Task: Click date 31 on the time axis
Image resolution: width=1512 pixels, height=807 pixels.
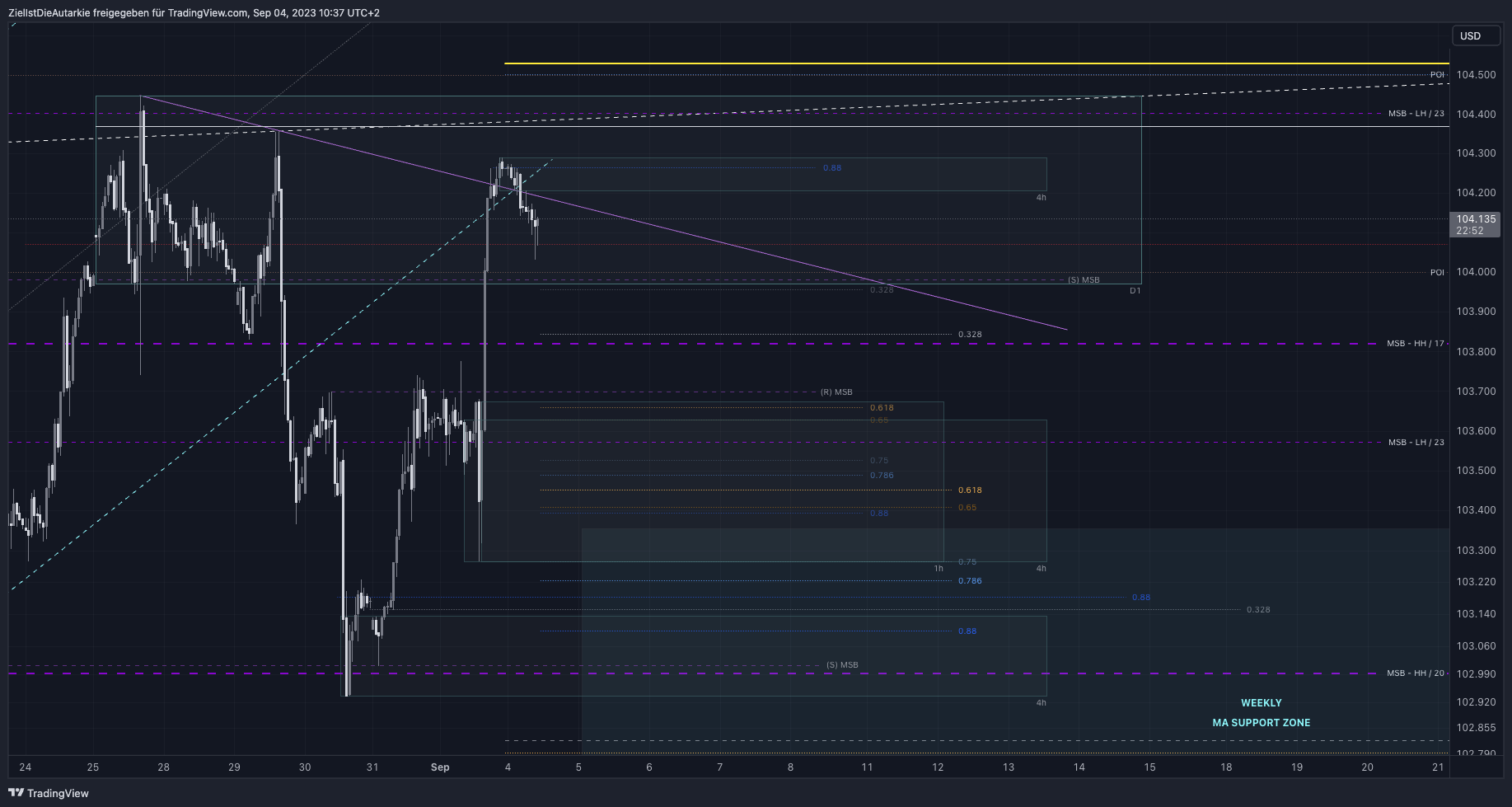Action: coord(372,767)
